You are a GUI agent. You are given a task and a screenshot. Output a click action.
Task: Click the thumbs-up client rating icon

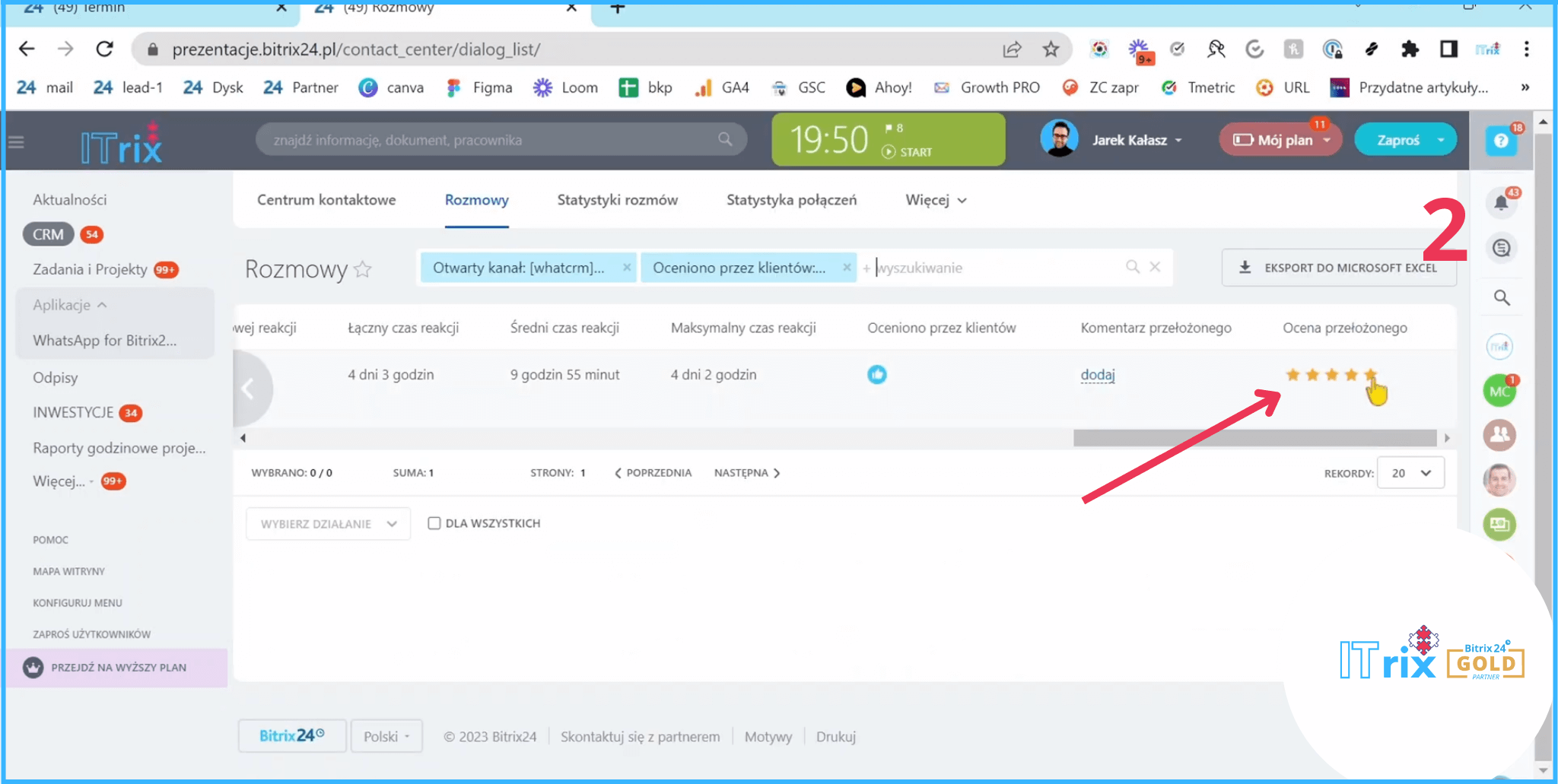(x=876, y=374)
